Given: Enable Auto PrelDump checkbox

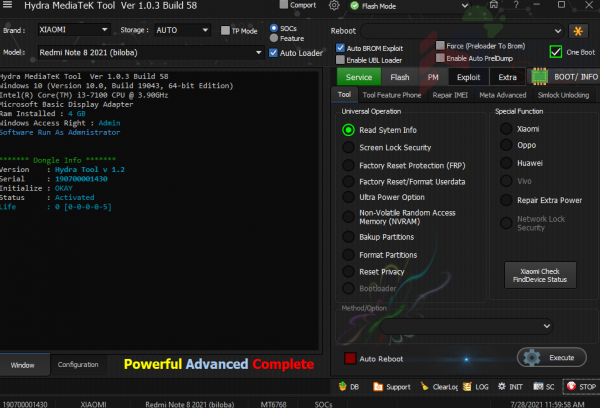Looking at the screenshot, I should pos(440,58).
